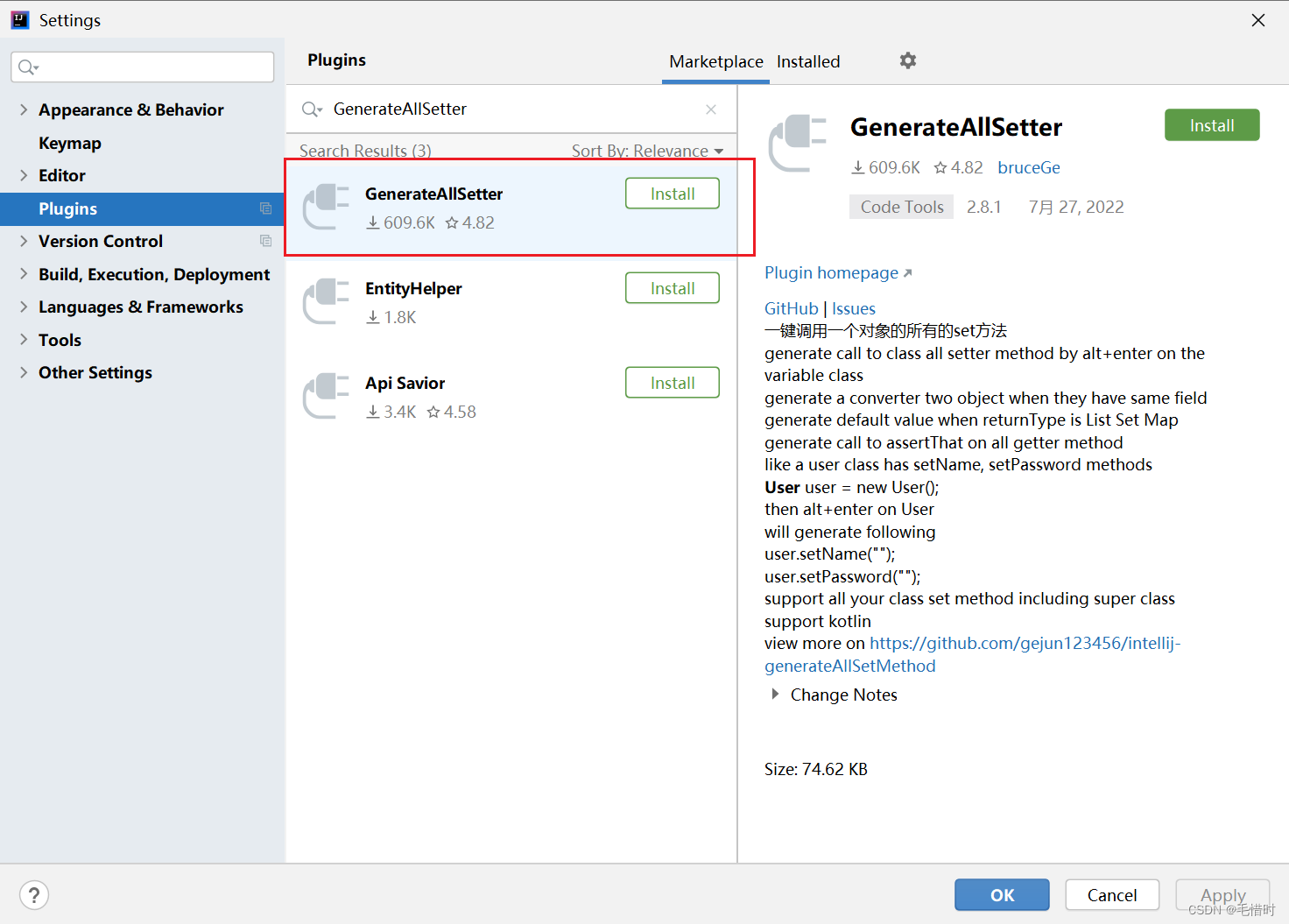Click the Api Savior plug icon
Image resolution: width=1289 pixels, height=924 pixels.
326,396
